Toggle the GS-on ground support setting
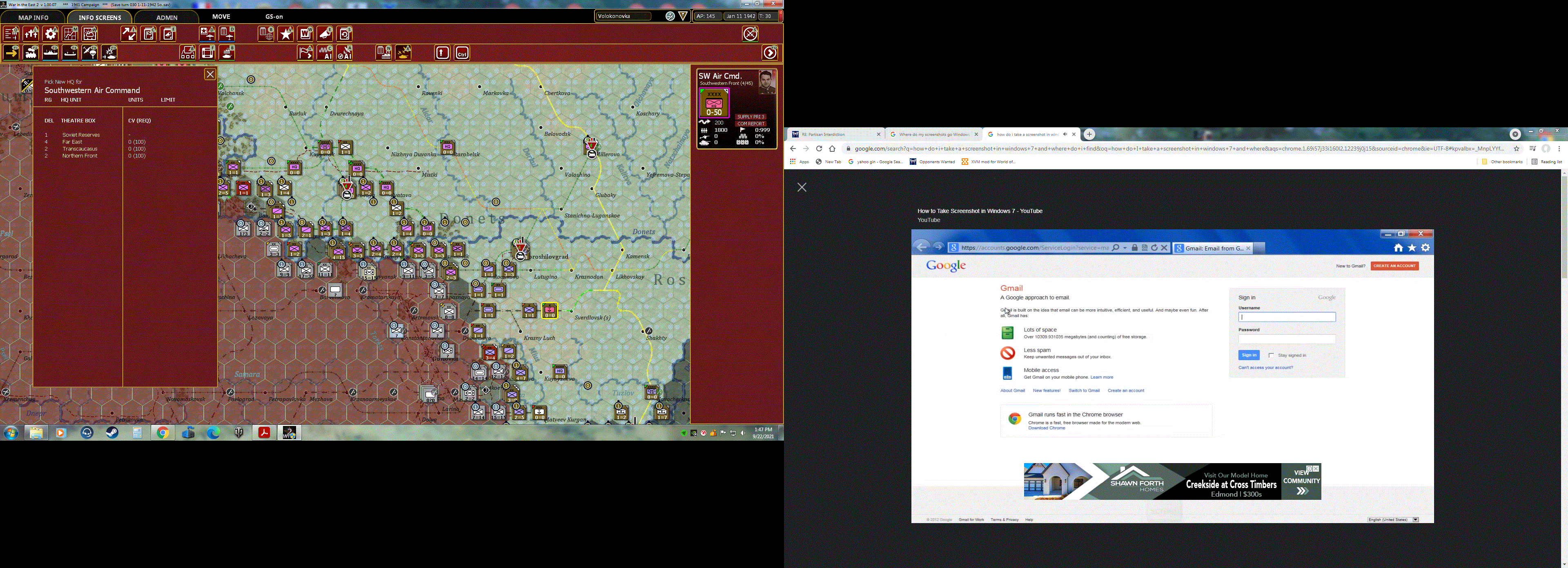This screenshot has width=1568, height=568. coord(274,16)
